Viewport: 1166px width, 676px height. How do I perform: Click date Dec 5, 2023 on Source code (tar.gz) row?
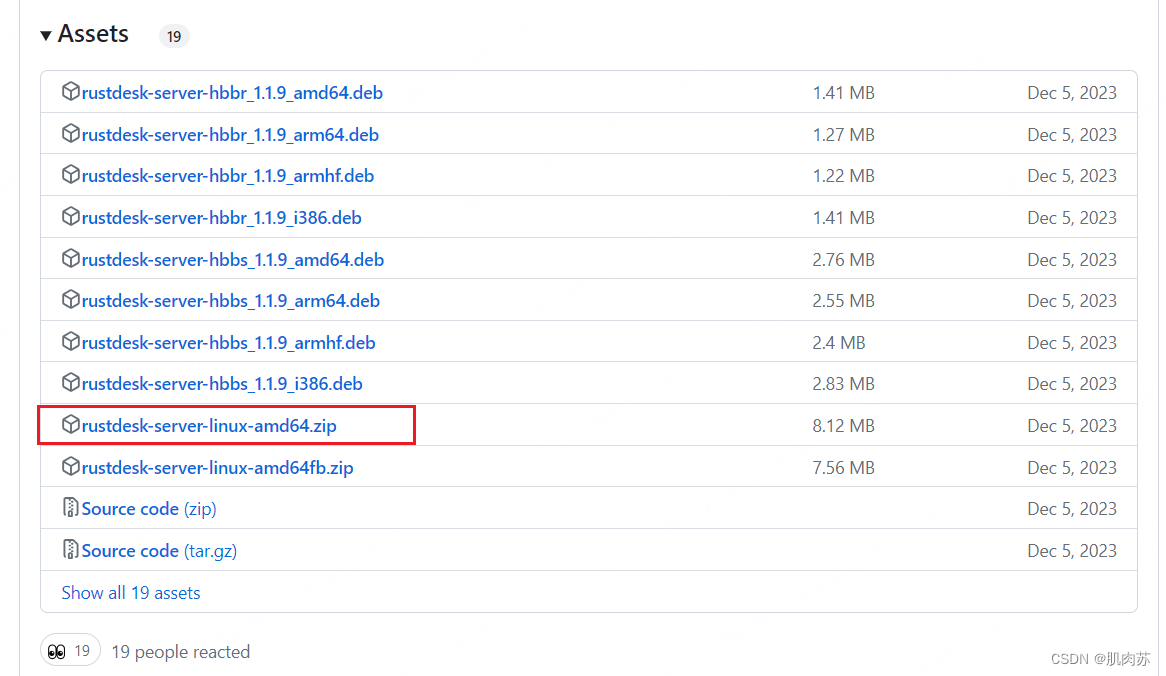1072,551
